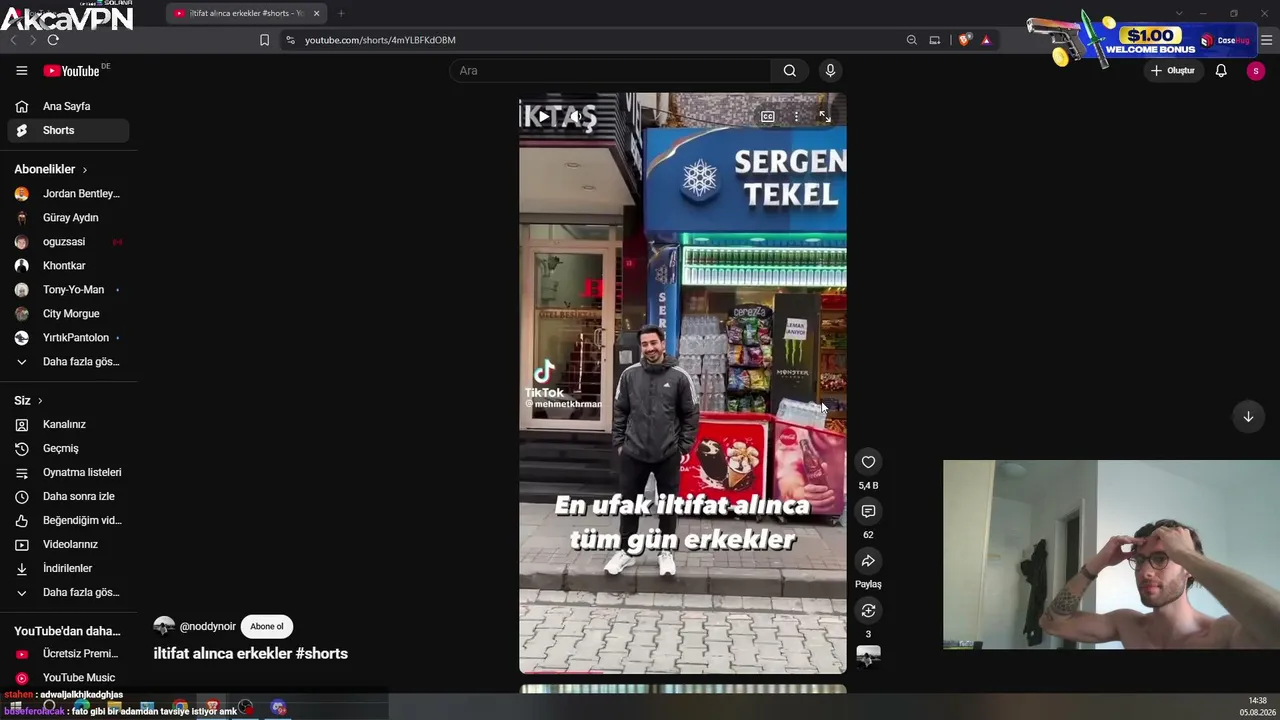Select Shorts in the sidebar
This screenshot has width=1280, height=720.
68,130
